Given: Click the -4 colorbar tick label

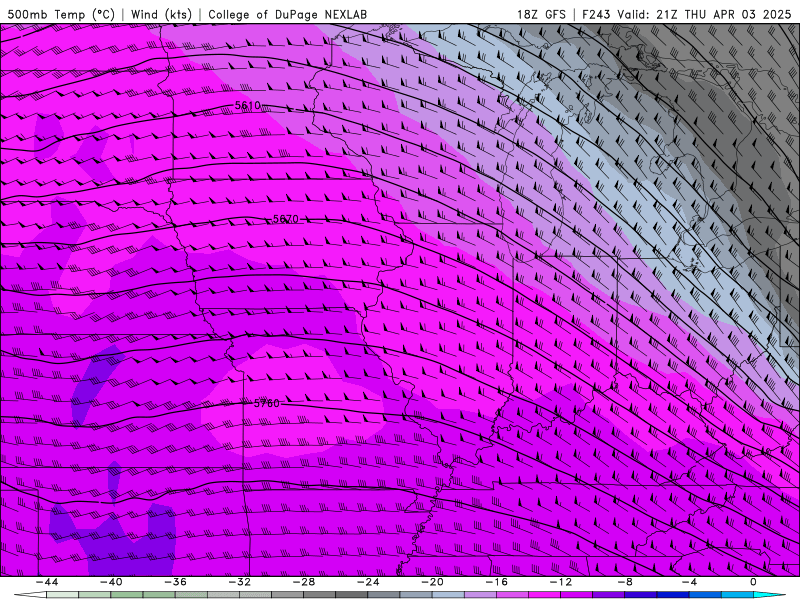Looking at the screenshot, I should coord(690,582).
